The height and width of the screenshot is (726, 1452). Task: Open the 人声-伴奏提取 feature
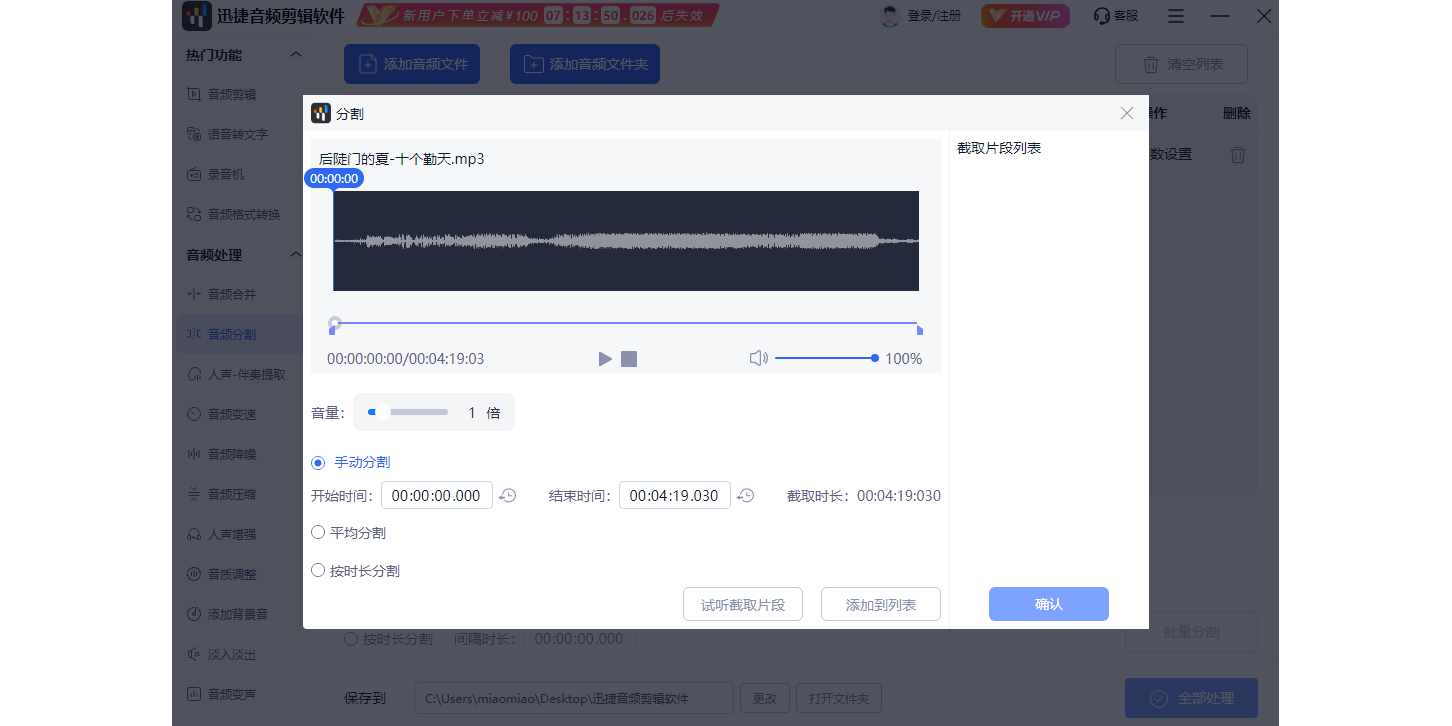tap(248, 374)
